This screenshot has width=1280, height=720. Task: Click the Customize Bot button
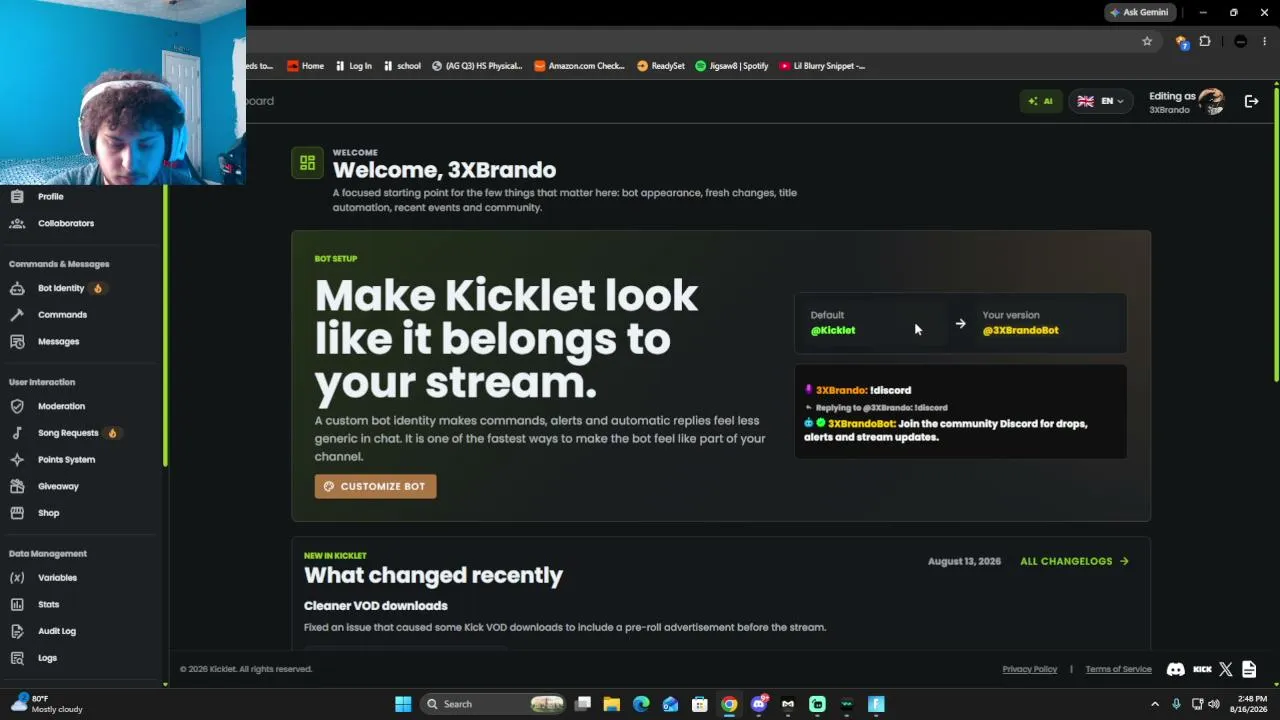tap(375, 486)
